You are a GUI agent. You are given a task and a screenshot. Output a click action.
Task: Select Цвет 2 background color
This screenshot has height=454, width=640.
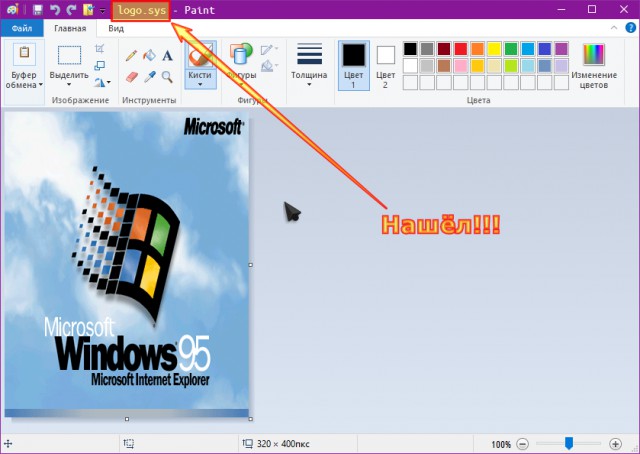click(x=386, y=65)
